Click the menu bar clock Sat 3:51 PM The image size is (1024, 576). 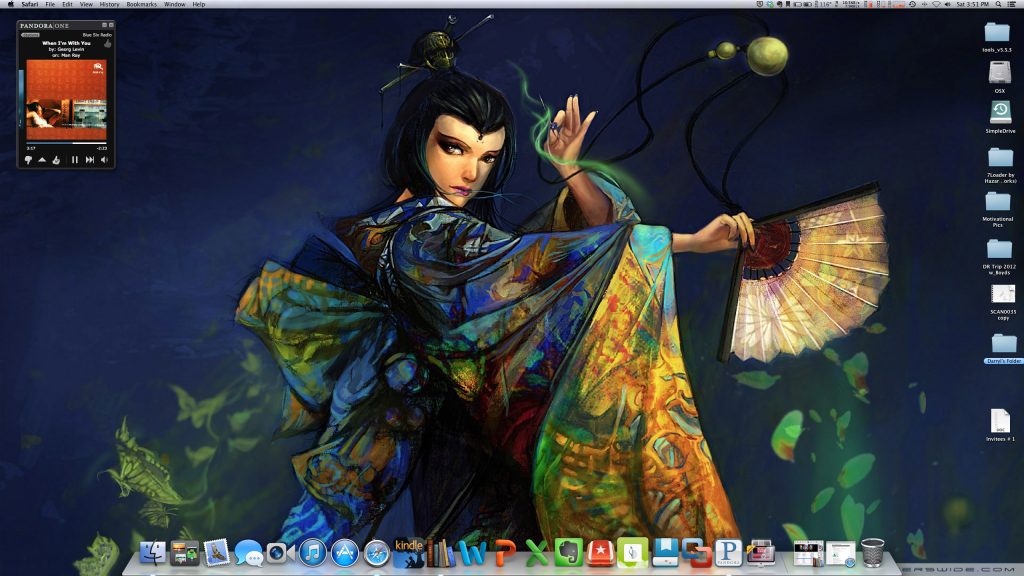pos(972,4)
